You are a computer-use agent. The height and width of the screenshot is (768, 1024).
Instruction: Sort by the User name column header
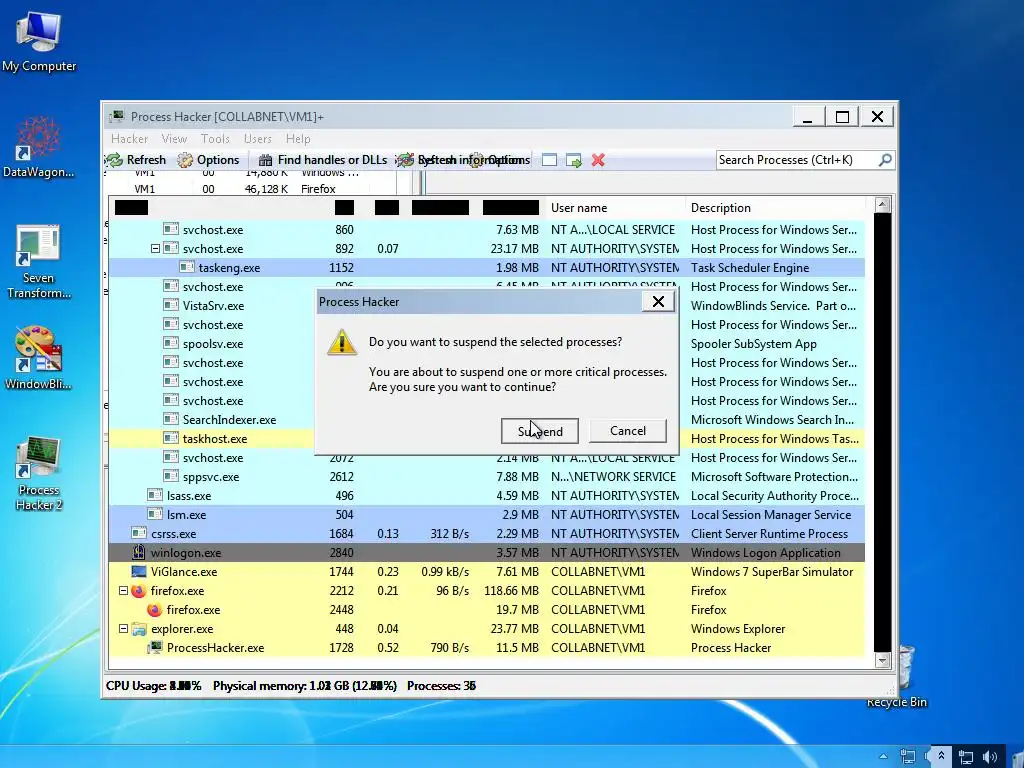(x=579, y=208)
